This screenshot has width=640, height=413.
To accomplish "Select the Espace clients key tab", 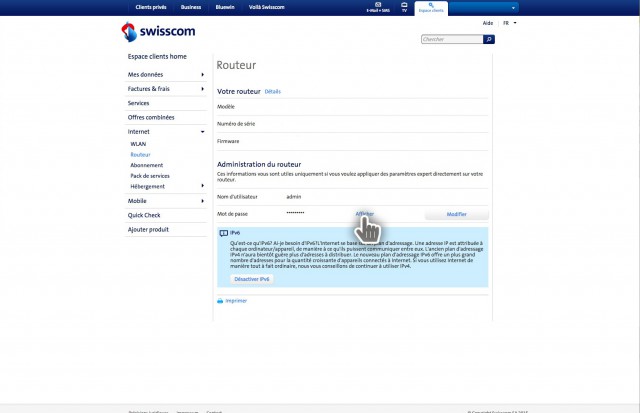I will [x=431, y=8].
